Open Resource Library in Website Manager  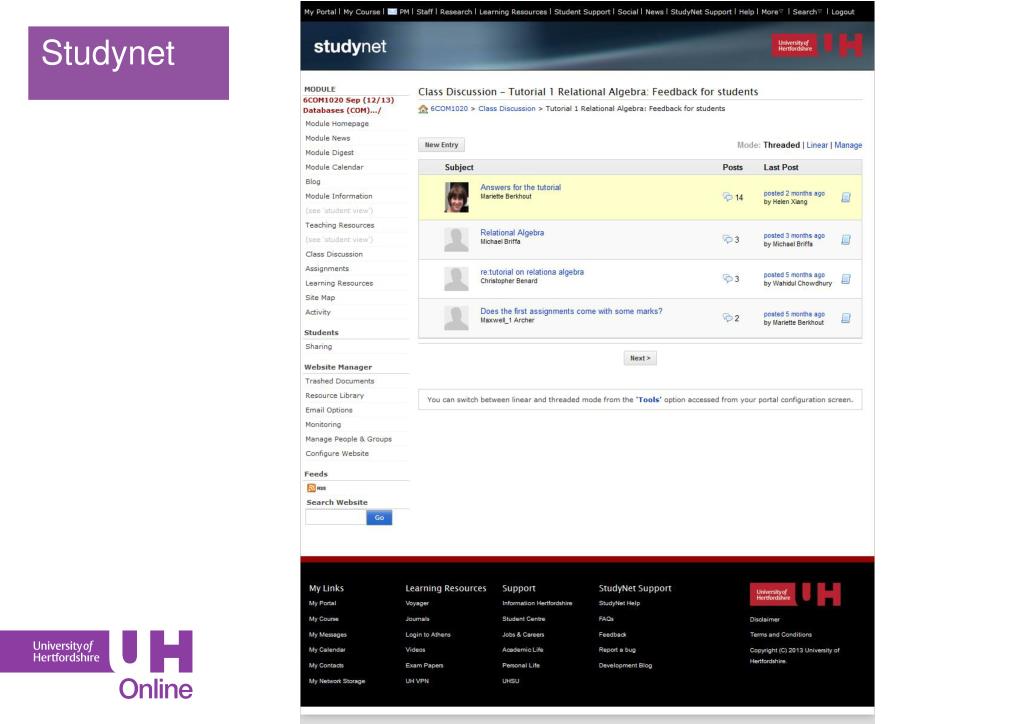pyautogui.click(x=334, y=396)
